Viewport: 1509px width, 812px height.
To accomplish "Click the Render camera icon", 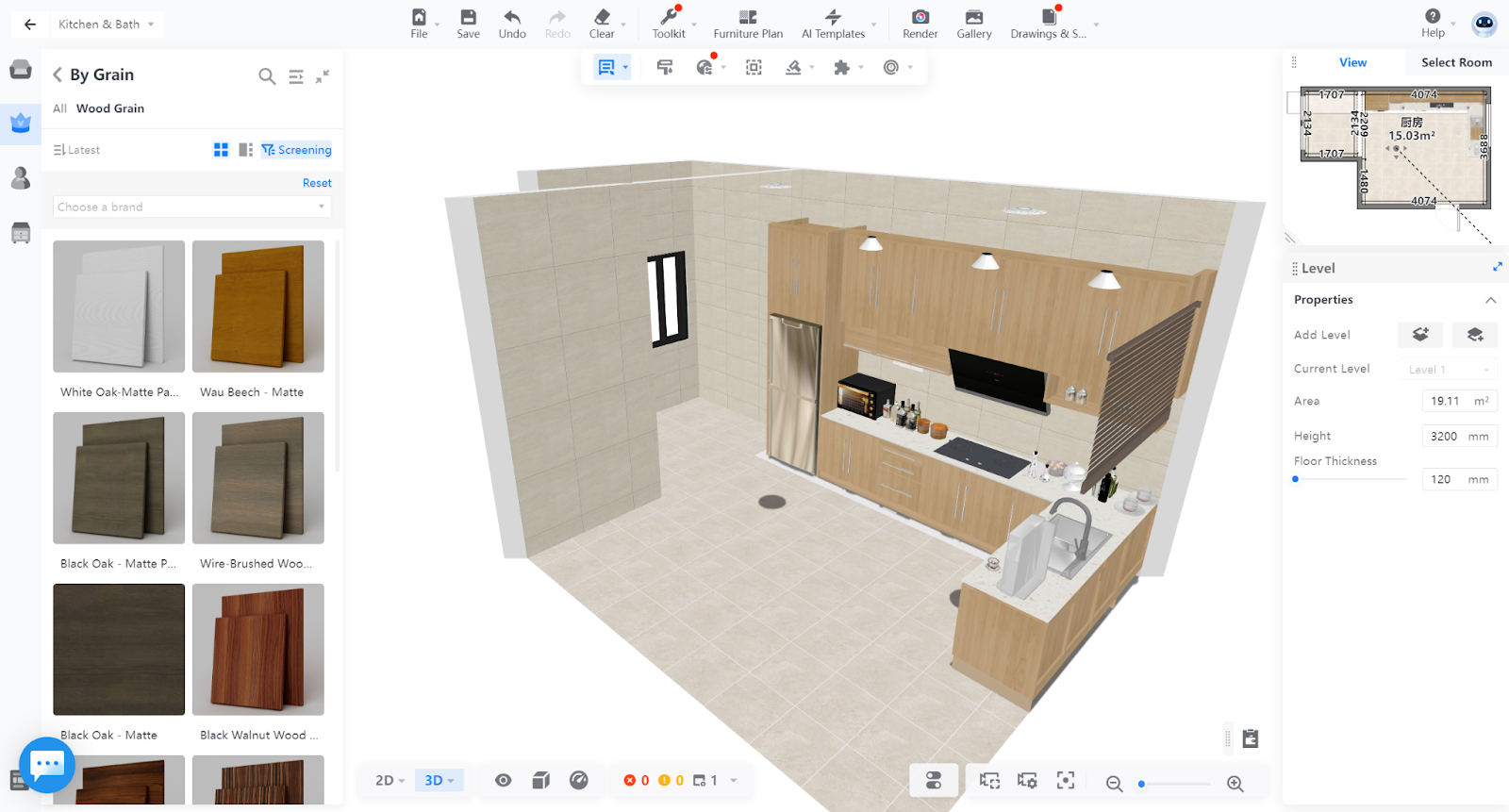I will pyautogui.click(x=920, y=18).
